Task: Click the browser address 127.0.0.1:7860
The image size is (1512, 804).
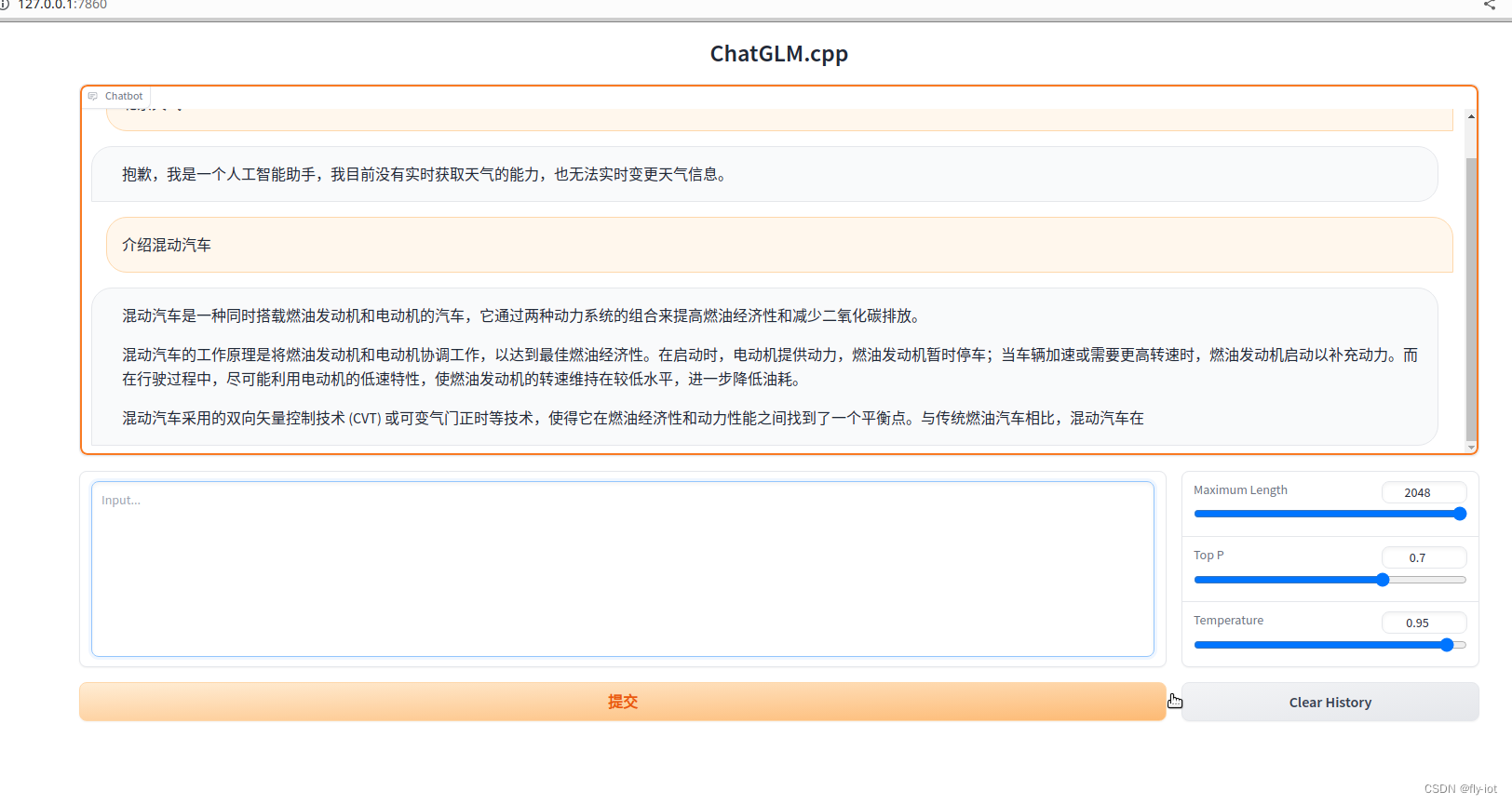Action: click(62, 5)
